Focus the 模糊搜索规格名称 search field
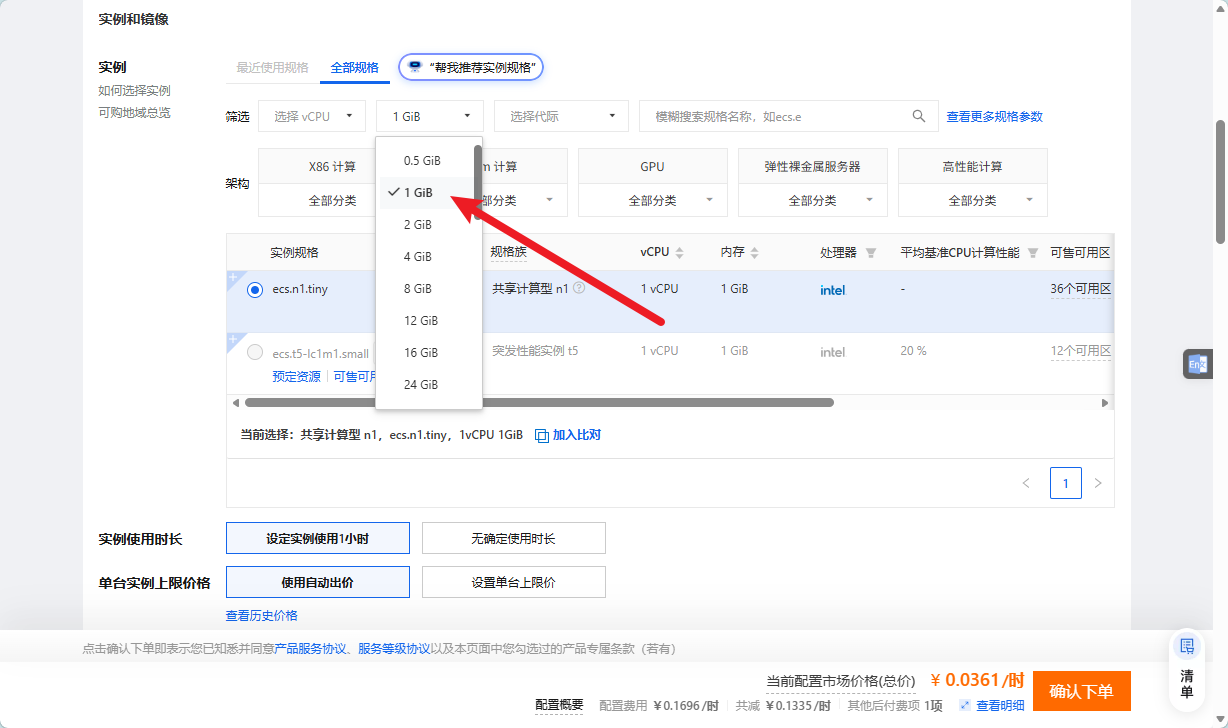Image resolution: width=1228 pixels, height=728 pixels. [789, 116]
